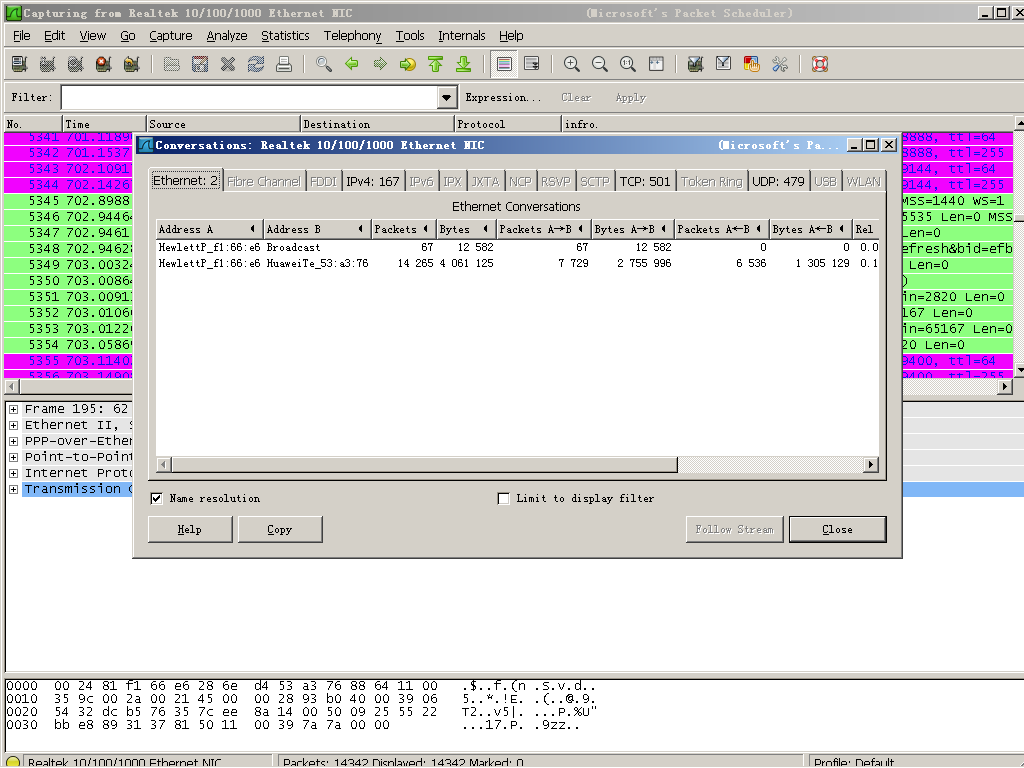The image size is (1024, 768).
Task: Open help lifebuoy toolbar icon
Action: (820, 64)
